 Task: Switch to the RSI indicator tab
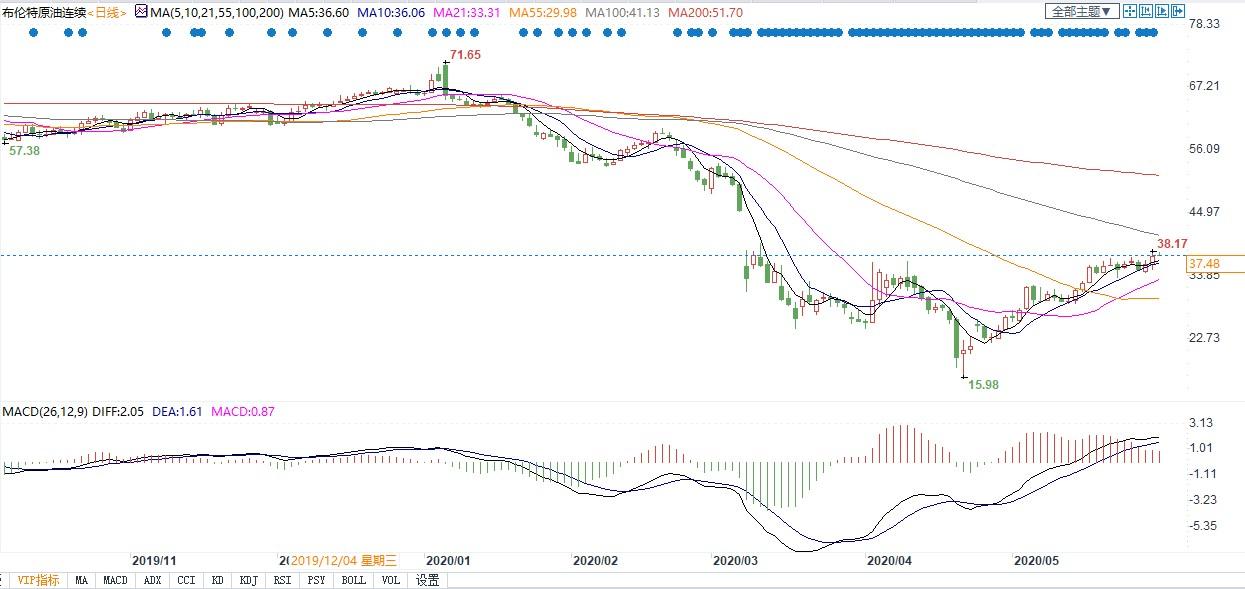(282, 580)
